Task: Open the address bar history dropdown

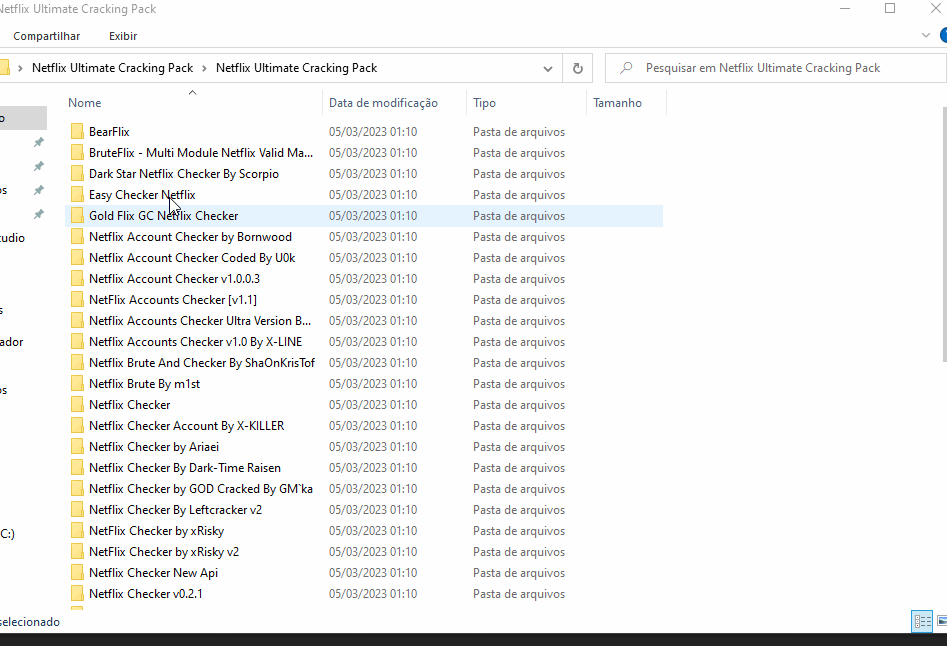Action: 547,67
